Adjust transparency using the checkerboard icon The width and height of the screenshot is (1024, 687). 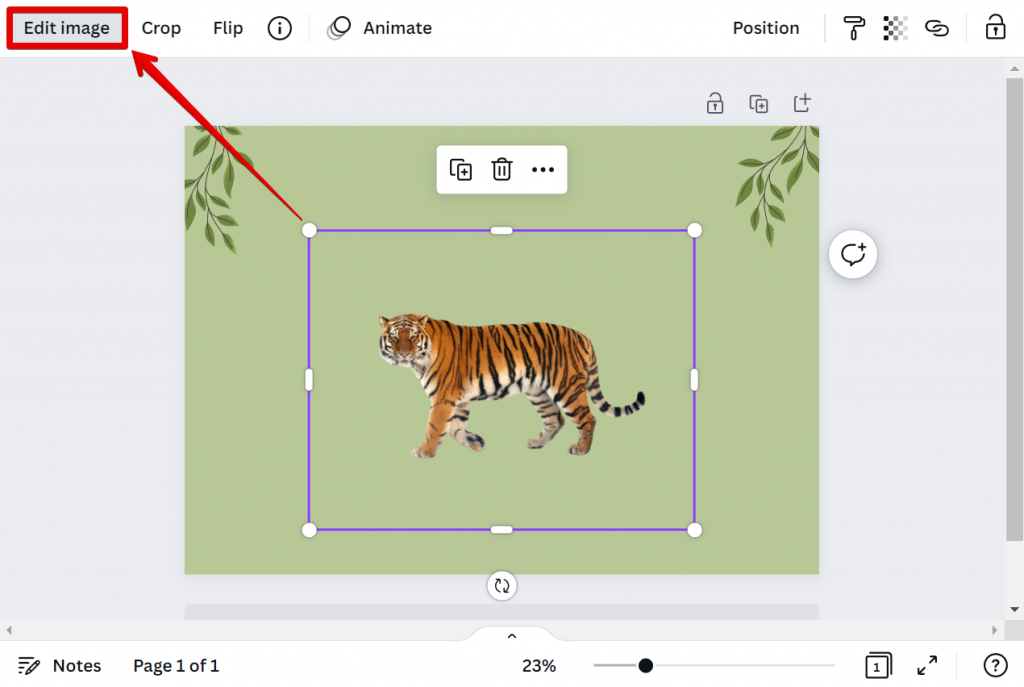click(x=894, y=28)
